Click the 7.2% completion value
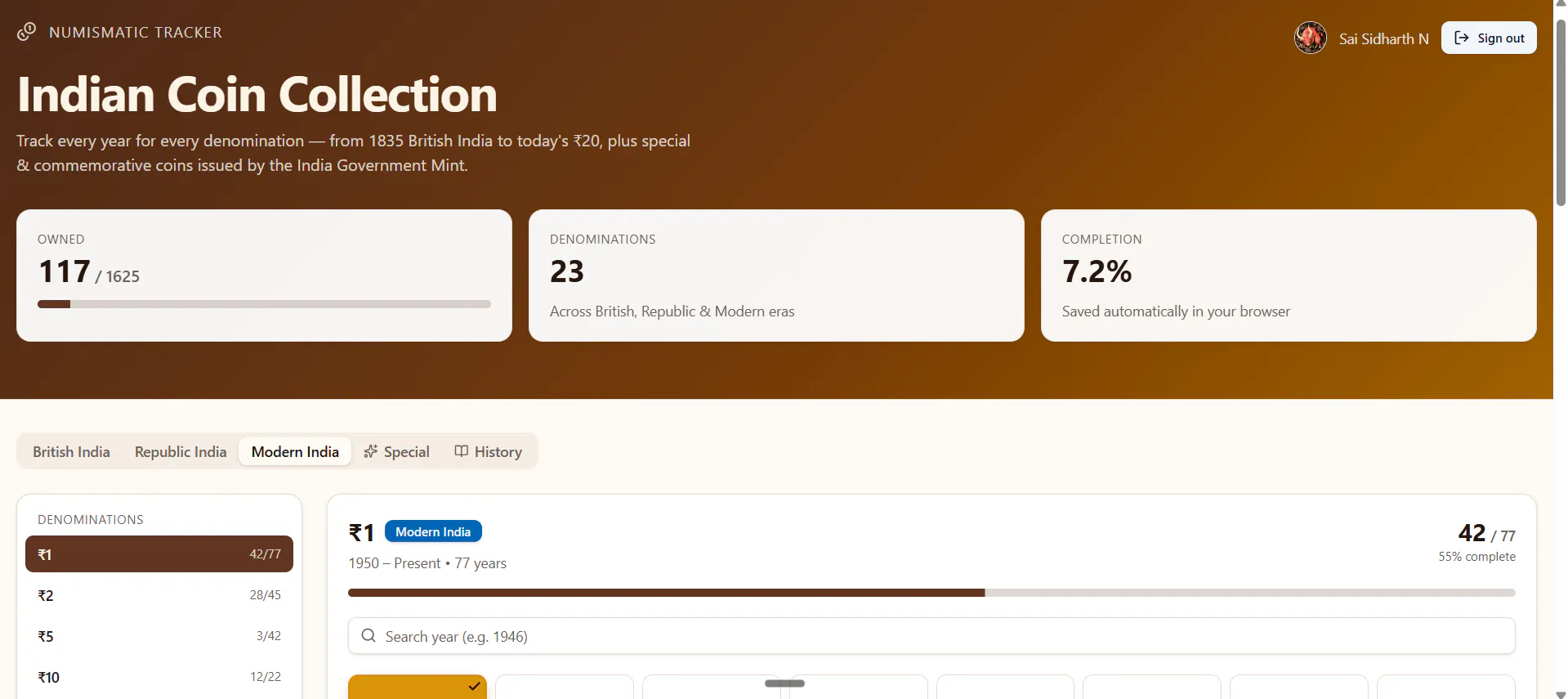Image resolution: width=1568 pixels, height=699 pixels. click(x=1097, y=271)
